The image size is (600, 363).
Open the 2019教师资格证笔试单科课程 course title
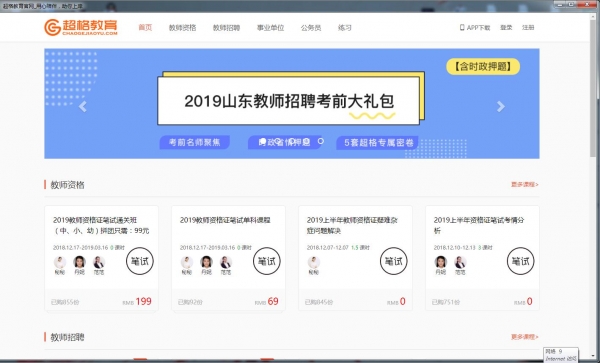[x=225, y=220]
